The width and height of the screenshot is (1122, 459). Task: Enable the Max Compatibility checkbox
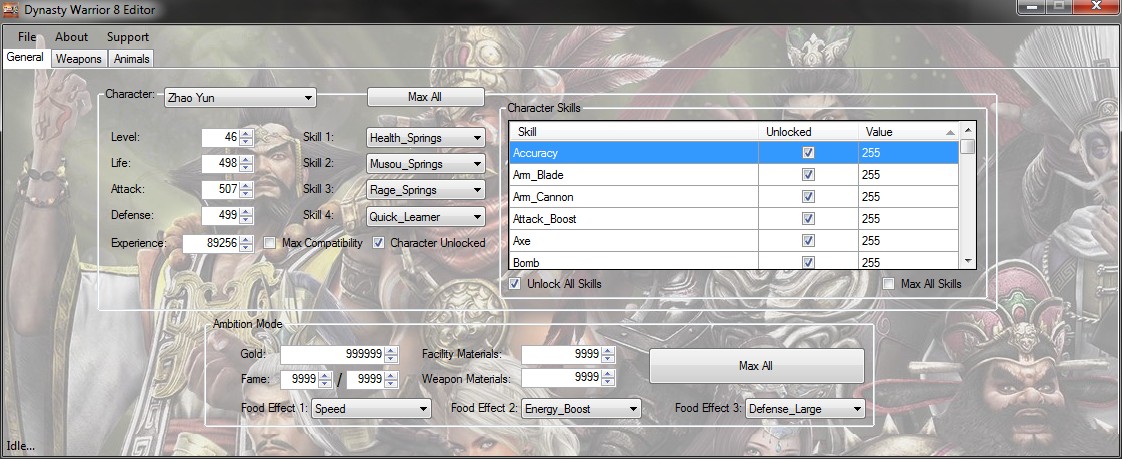click(270, 243)
